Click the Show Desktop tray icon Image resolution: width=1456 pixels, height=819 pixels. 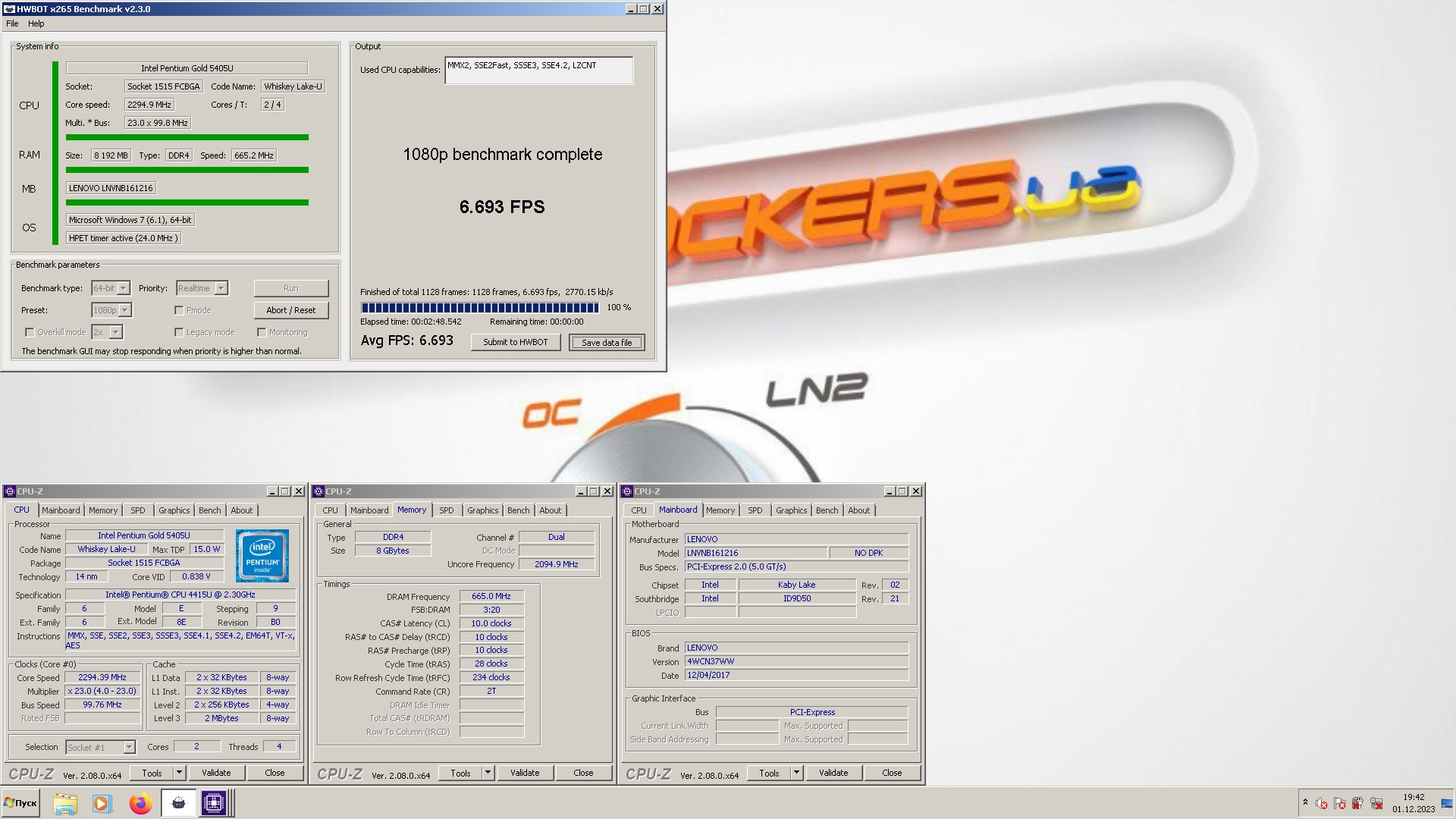click(x=1447, y=804)
